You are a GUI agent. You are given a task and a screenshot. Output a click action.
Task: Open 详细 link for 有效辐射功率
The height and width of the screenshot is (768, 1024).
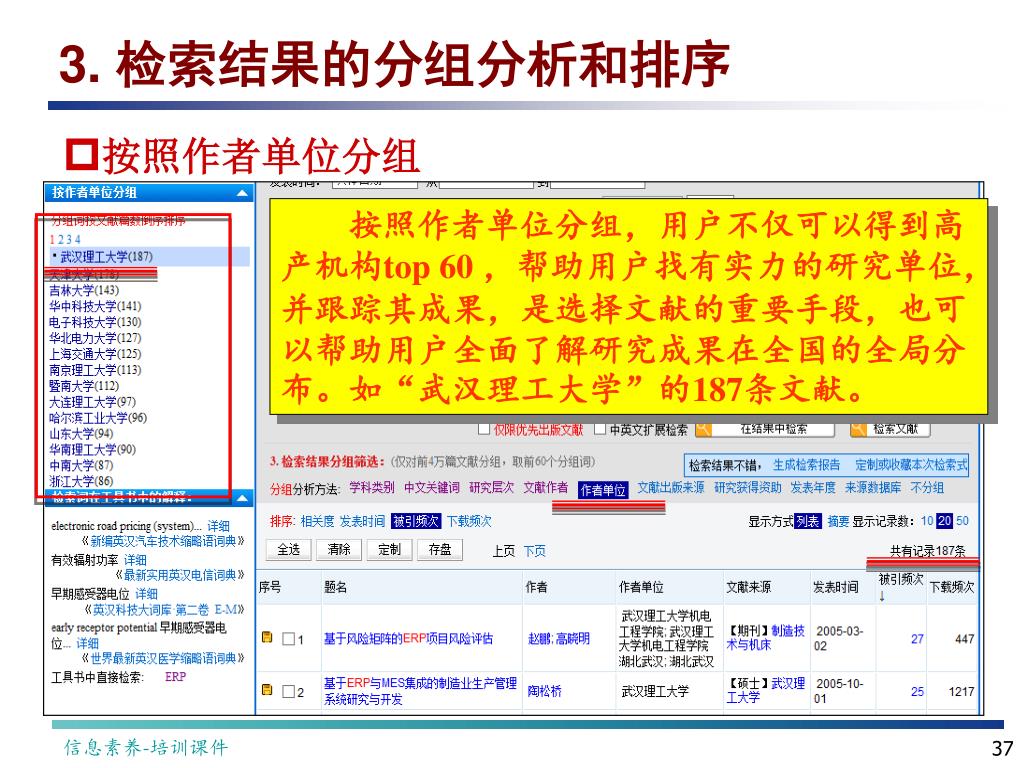135,560
